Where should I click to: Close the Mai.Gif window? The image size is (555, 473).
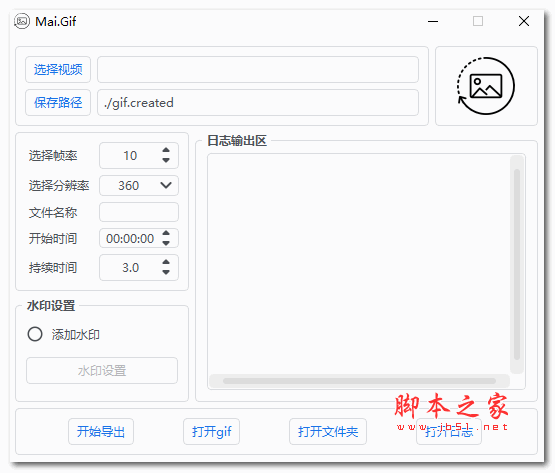point(524,21)
